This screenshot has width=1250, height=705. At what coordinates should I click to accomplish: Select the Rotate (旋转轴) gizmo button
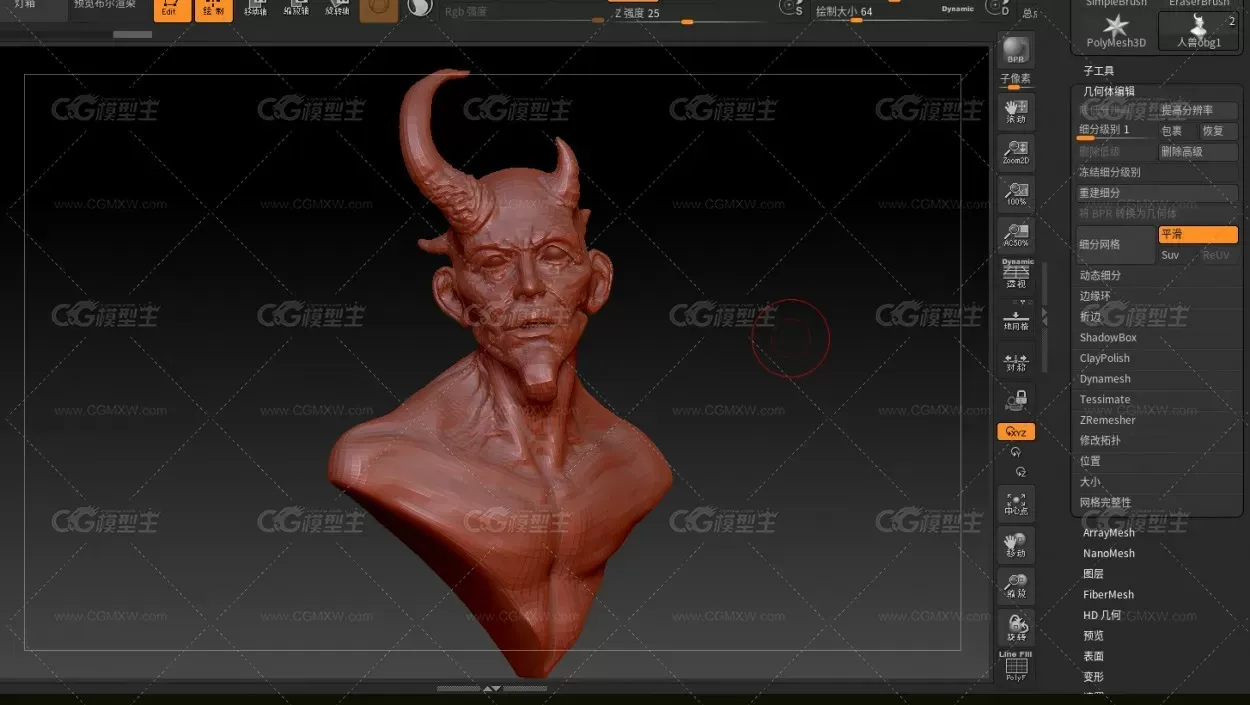coord(337,9)
